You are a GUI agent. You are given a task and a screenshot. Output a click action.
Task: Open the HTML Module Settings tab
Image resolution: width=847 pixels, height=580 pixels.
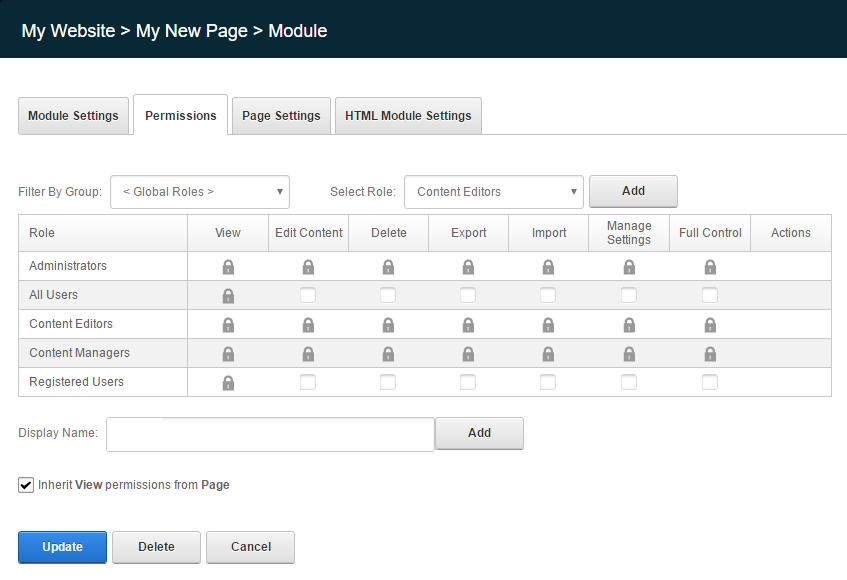(408, 116)
